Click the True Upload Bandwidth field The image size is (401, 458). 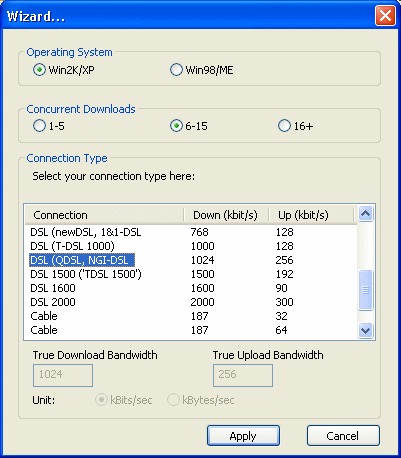click(x=243, y=375)
